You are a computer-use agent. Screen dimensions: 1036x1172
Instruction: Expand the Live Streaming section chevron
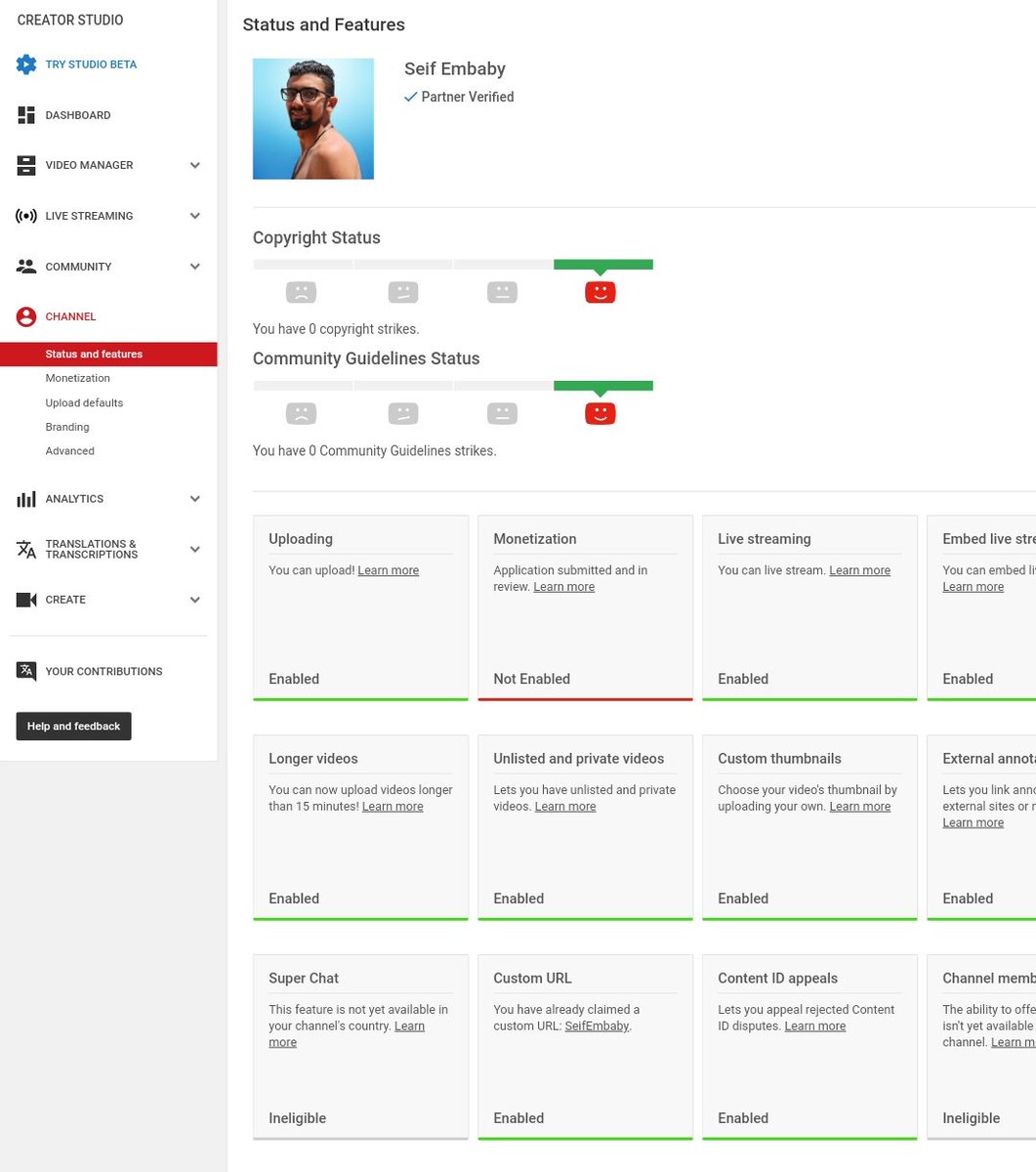click(x=195, y=216)
